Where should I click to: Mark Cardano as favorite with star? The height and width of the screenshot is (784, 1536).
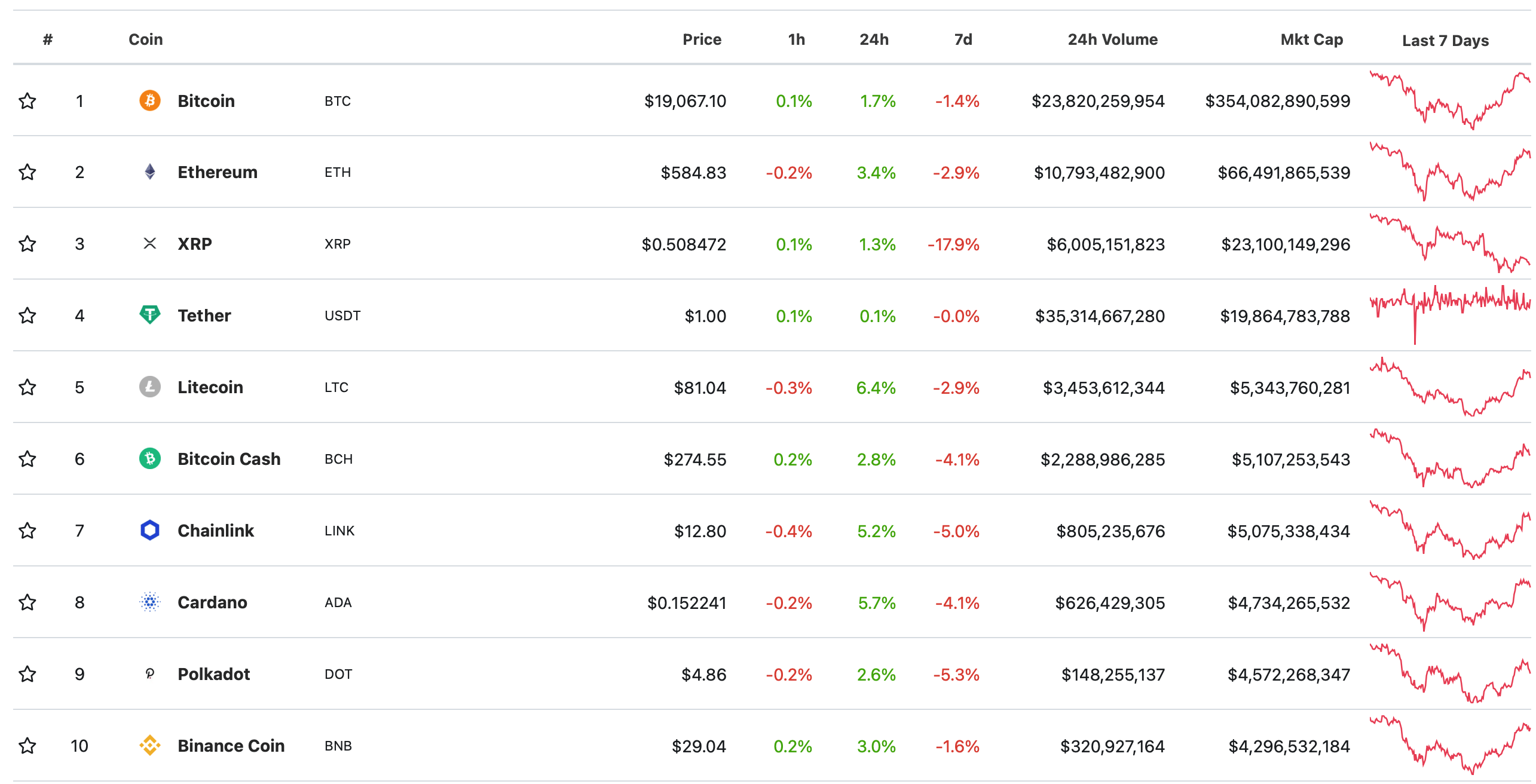click(x=27, y=602)
